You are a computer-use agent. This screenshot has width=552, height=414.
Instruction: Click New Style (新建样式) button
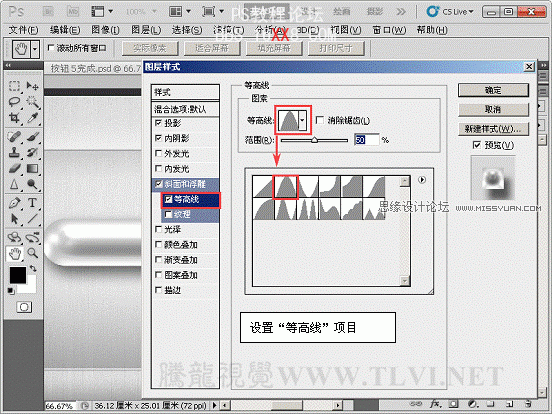click(x=493, y=129)
